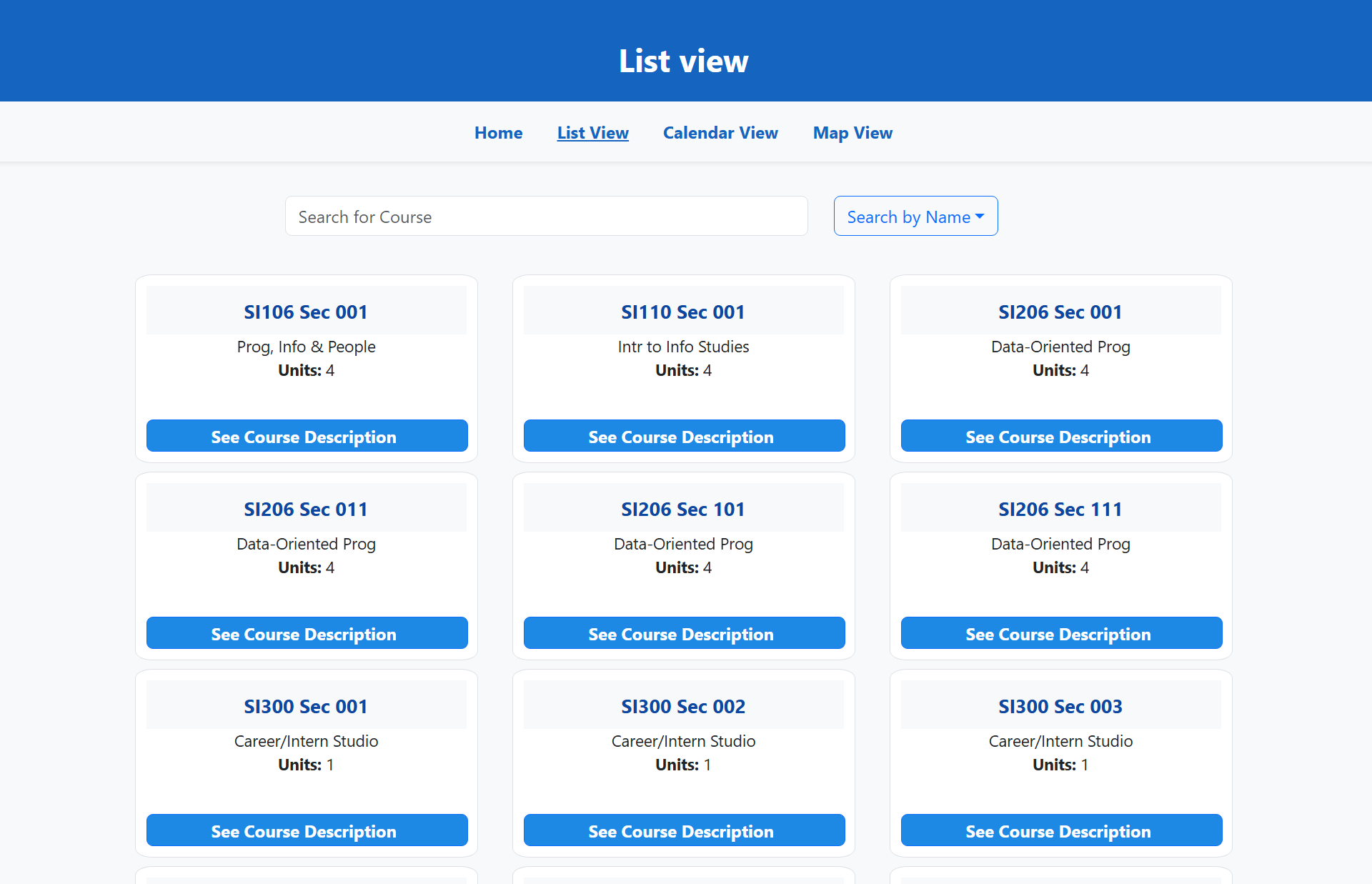Go to the Home page link
Image resolution: width=1372 pixels, height=884 pixels.
click(x=498, y=133)
